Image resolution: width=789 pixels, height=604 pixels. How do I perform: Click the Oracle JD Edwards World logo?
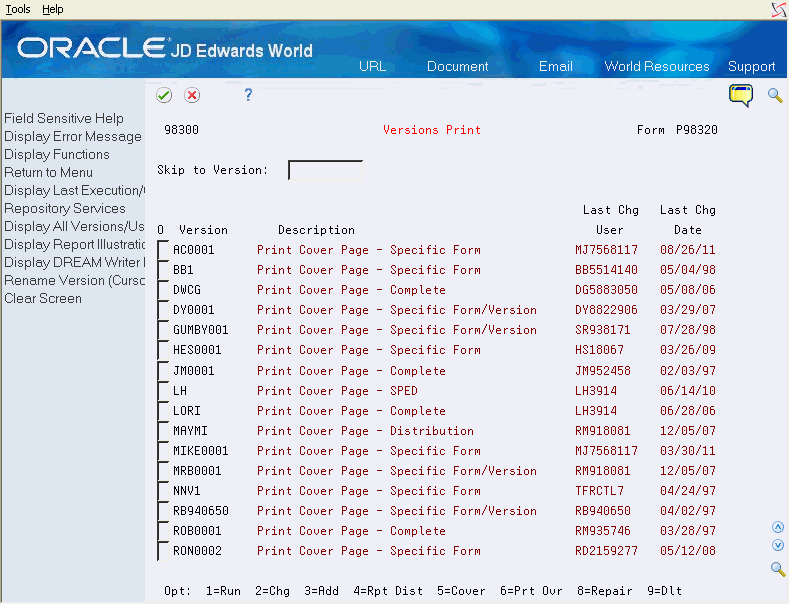click(165, 49)
